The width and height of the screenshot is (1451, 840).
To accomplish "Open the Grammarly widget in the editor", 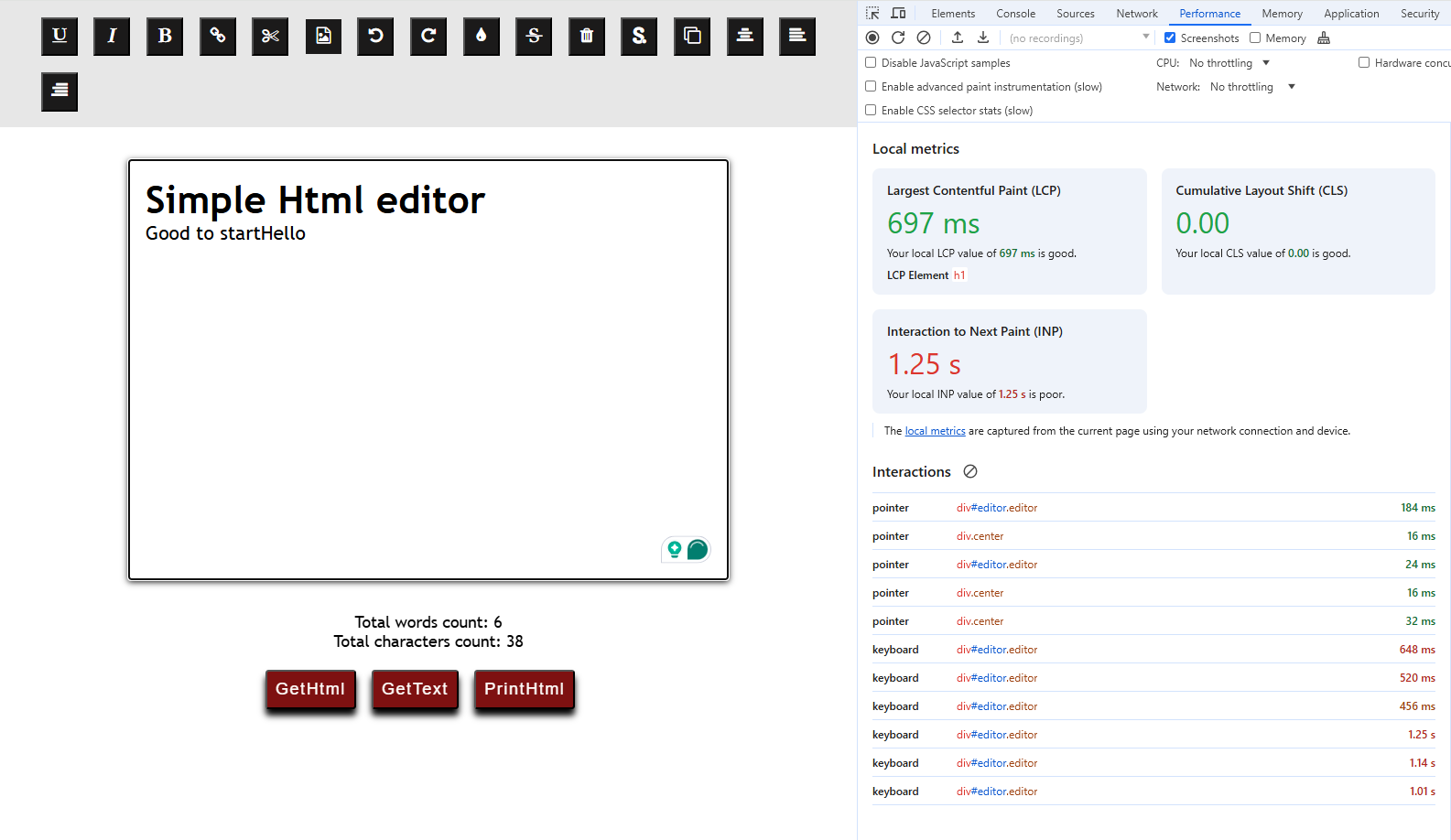I will point(686,549).
